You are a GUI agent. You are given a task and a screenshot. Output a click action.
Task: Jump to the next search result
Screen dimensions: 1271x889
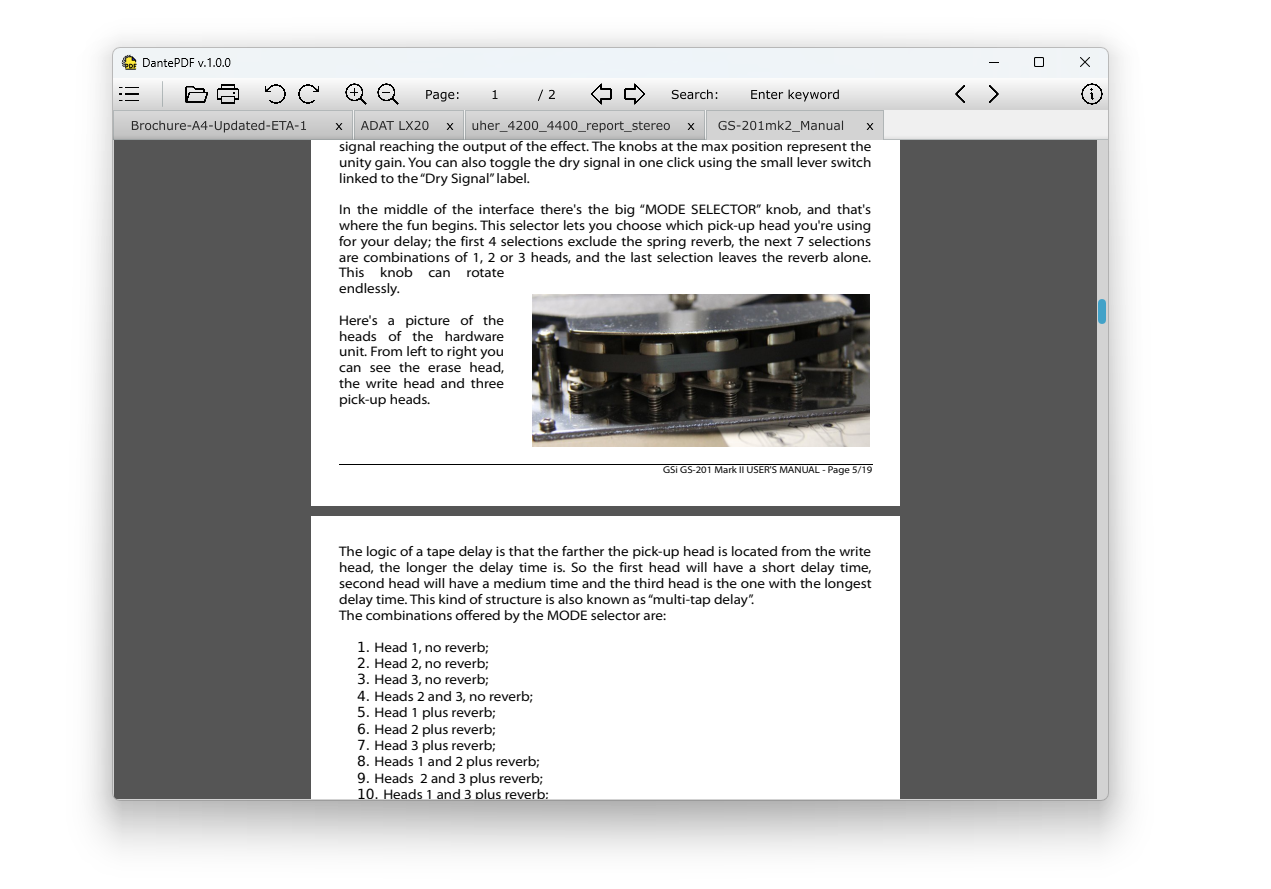pos(993,94)
